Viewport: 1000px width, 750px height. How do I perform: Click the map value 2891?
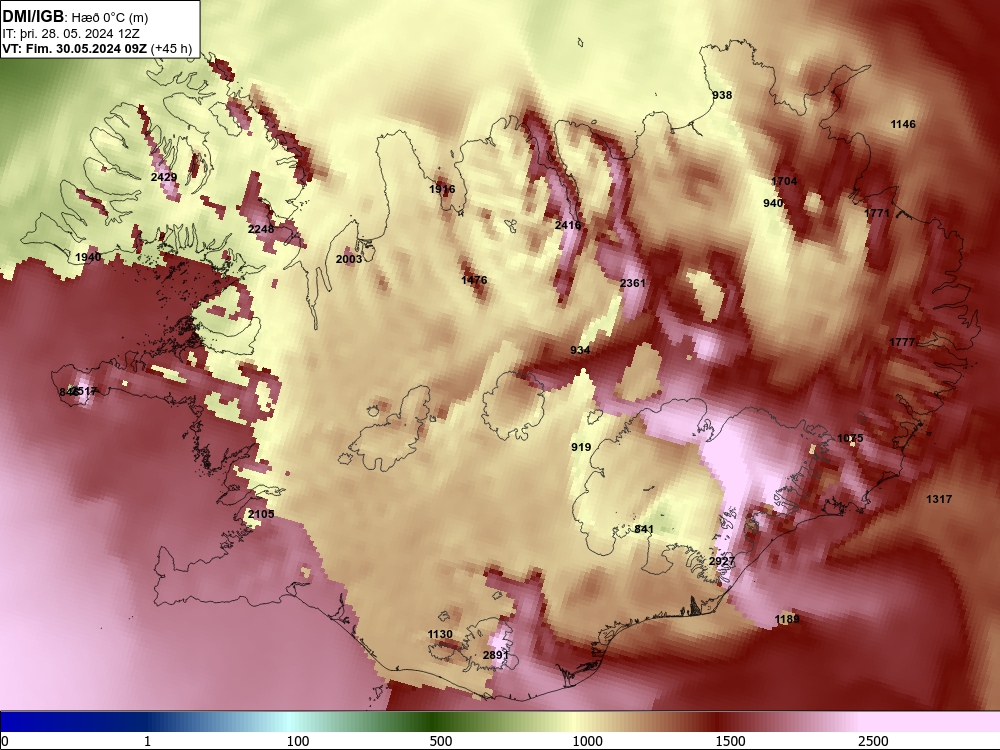(x=496, y=655)
